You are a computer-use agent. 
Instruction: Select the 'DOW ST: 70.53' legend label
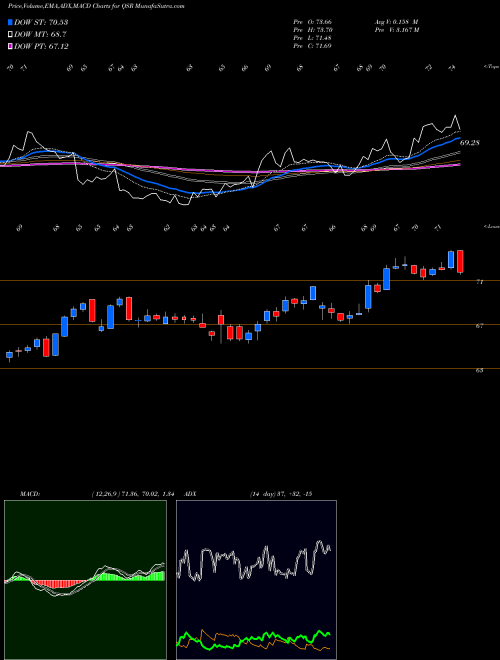point(41,22)
